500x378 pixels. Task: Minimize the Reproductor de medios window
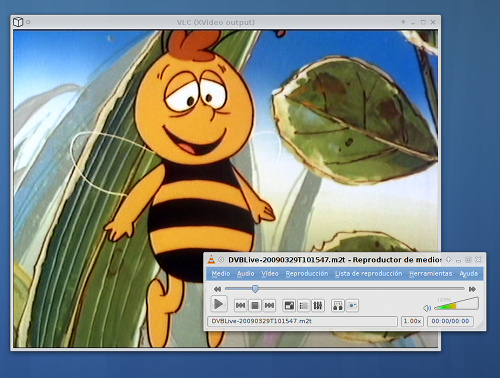tap(459, 260)
